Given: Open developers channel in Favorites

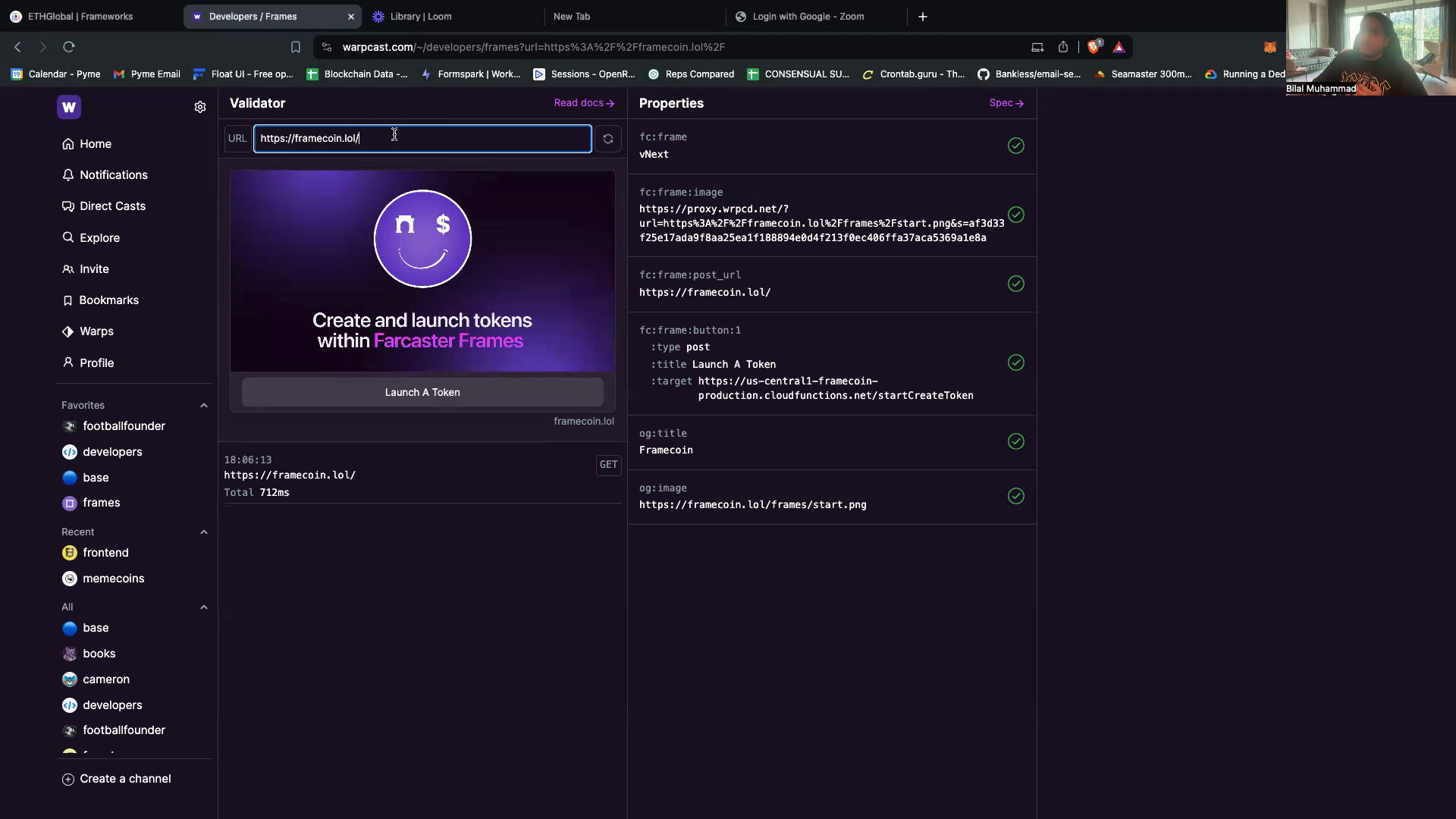Looking at the screenshot, I should click(102, 452).
